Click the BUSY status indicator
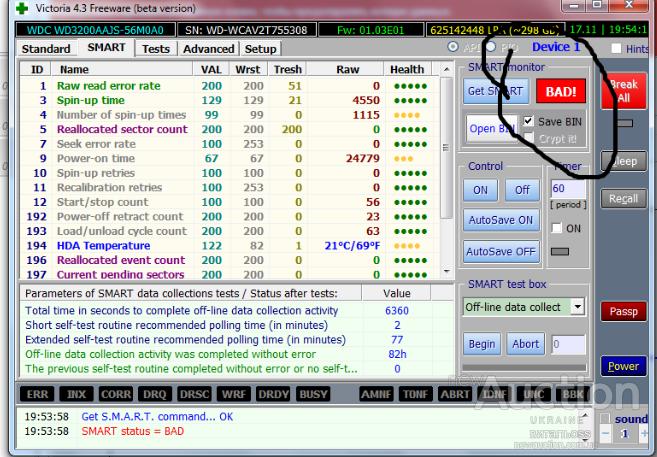 313,394
